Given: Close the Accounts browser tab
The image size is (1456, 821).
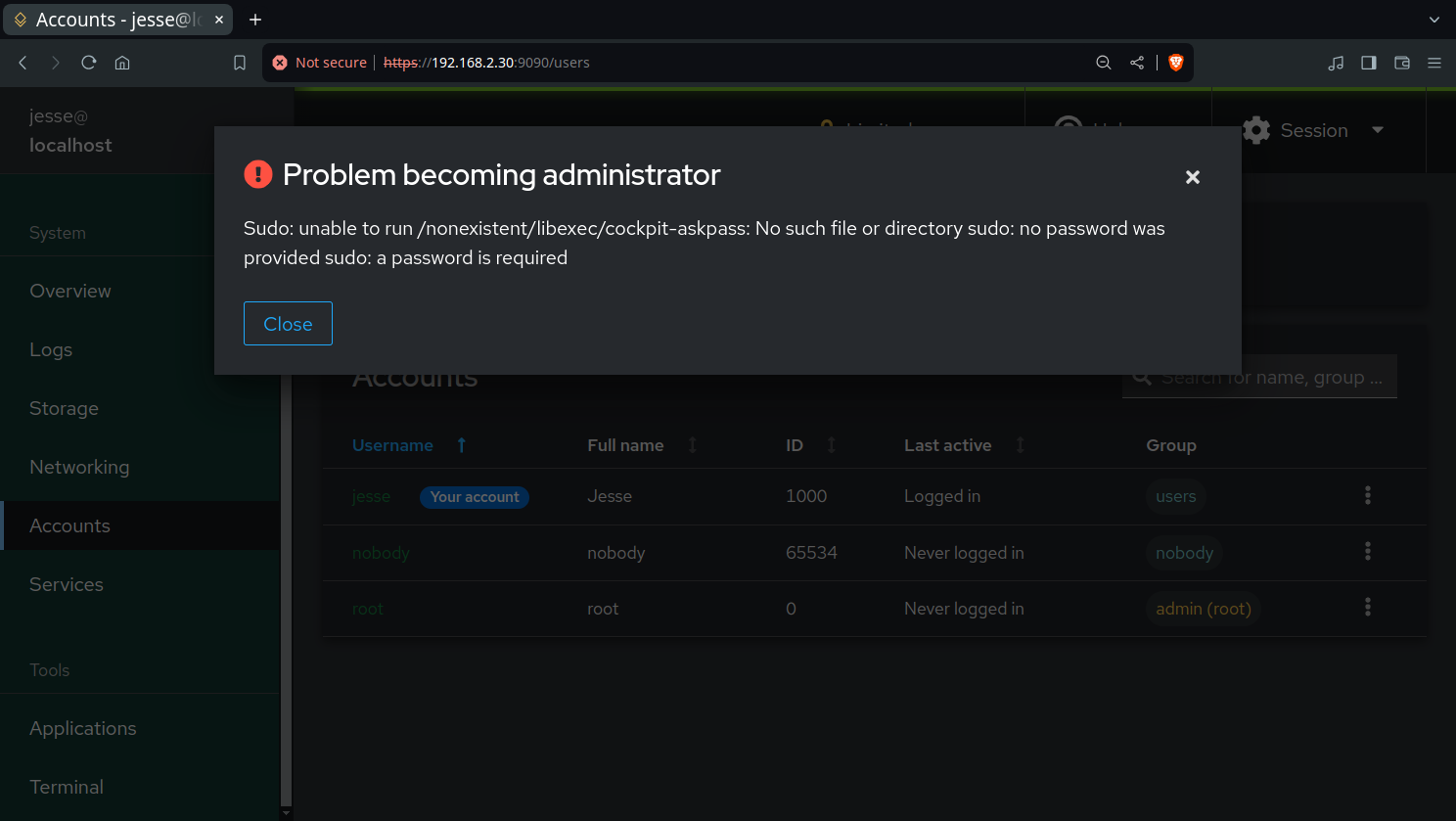Looking at the screenshot, I should (x=219, y=20).
